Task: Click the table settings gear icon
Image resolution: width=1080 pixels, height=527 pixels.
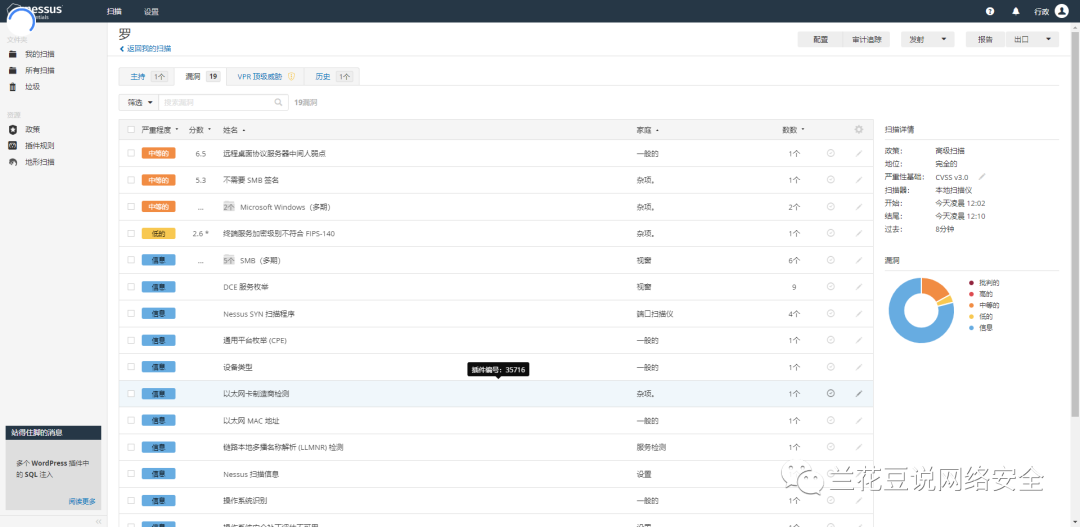Action: pos(858,129)
